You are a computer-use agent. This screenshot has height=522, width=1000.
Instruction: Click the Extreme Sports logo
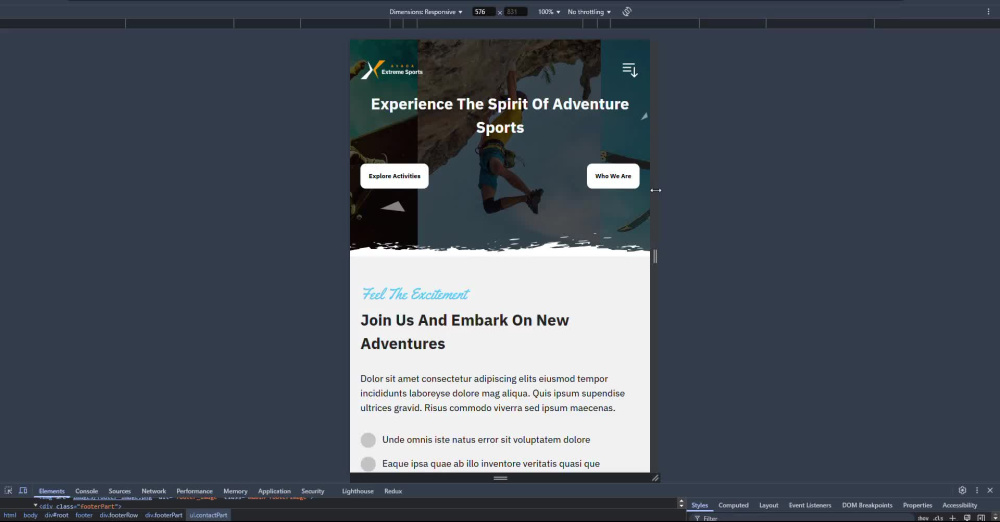(392, 70)
